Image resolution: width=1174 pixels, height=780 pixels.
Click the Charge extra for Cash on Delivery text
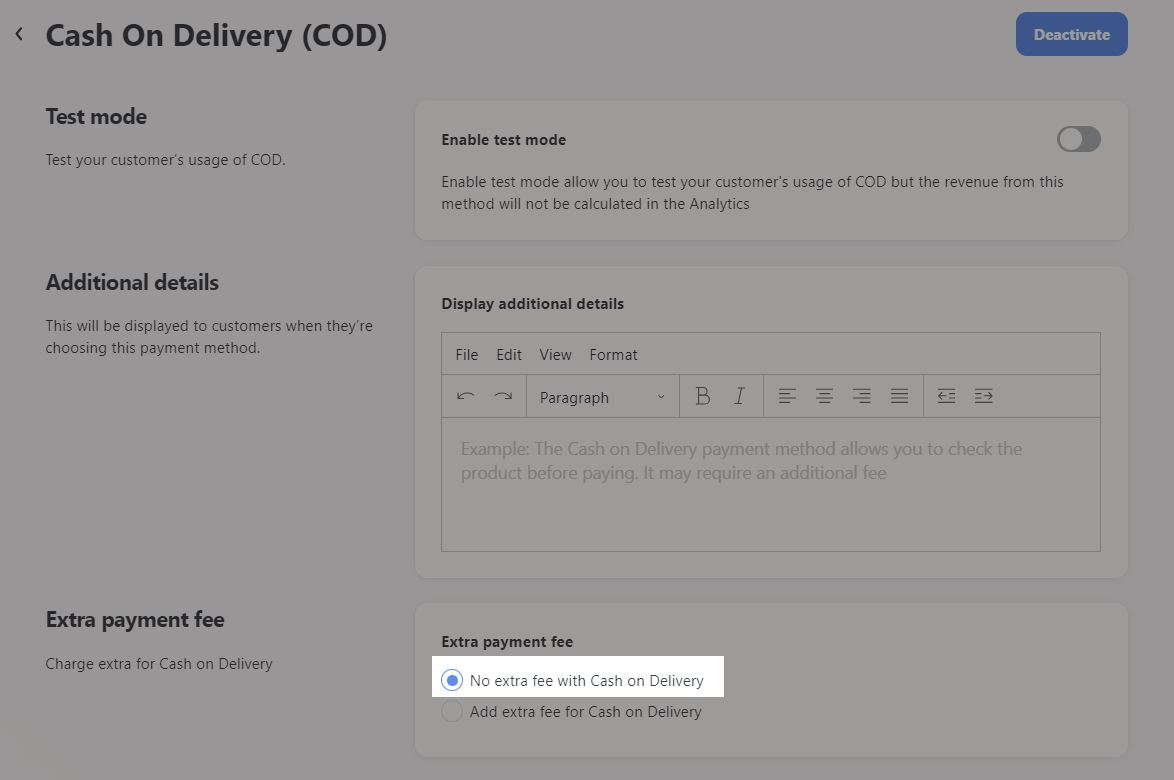(x=159, y=664)
